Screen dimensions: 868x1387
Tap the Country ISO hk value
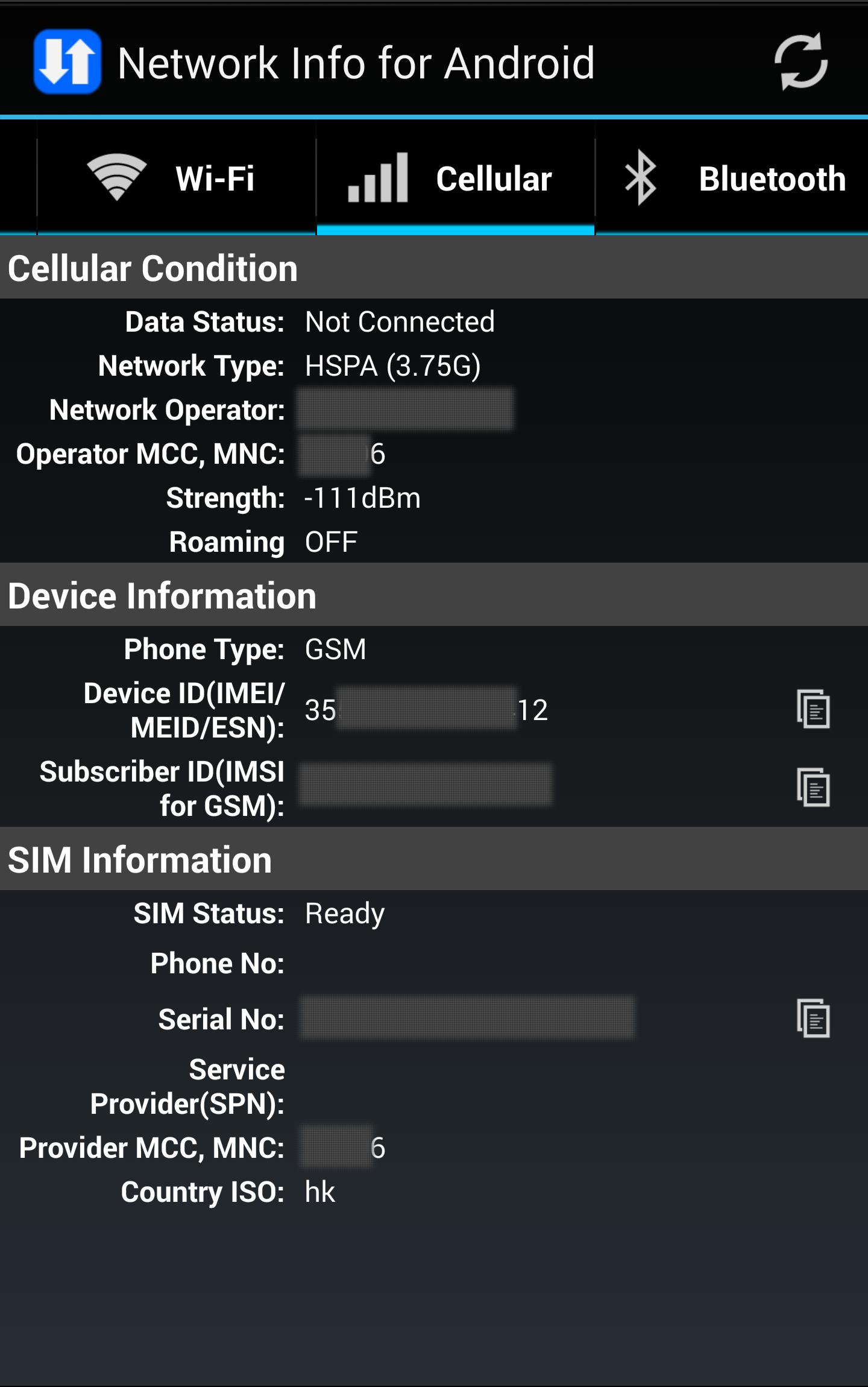pyautogui.click(x=319, y=1192)
